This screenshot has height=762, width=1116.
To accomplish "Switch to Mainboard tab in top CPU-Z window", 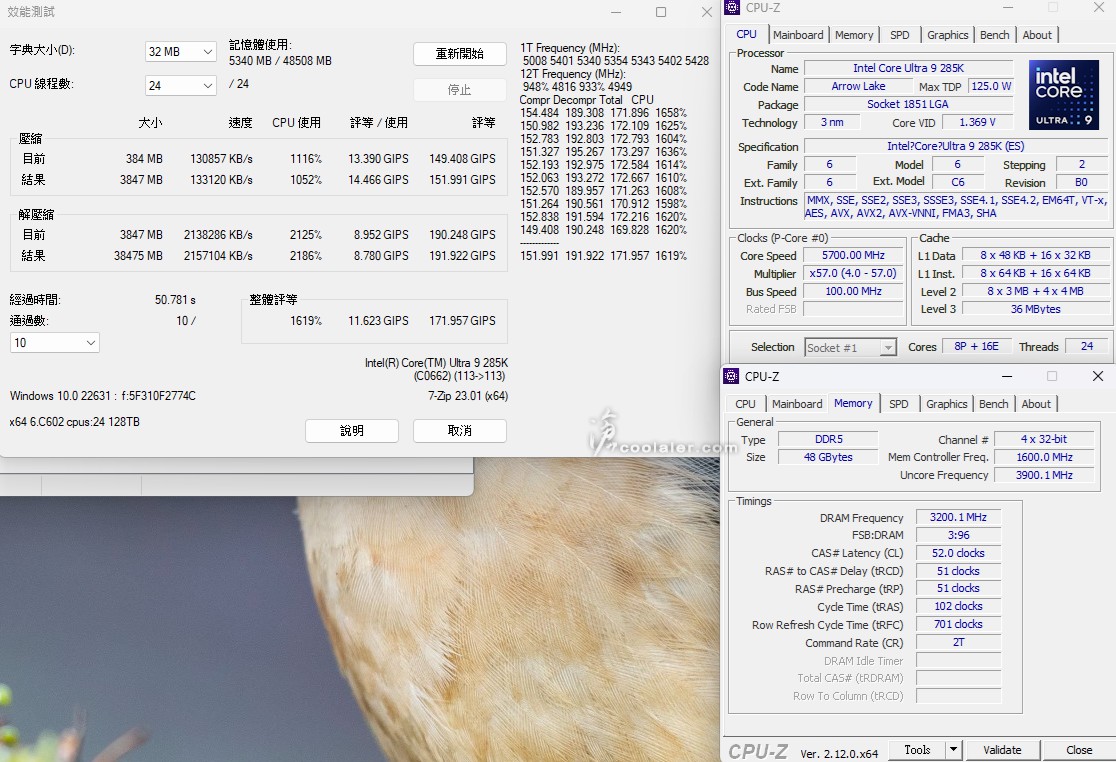I will (x=798, y=35).
